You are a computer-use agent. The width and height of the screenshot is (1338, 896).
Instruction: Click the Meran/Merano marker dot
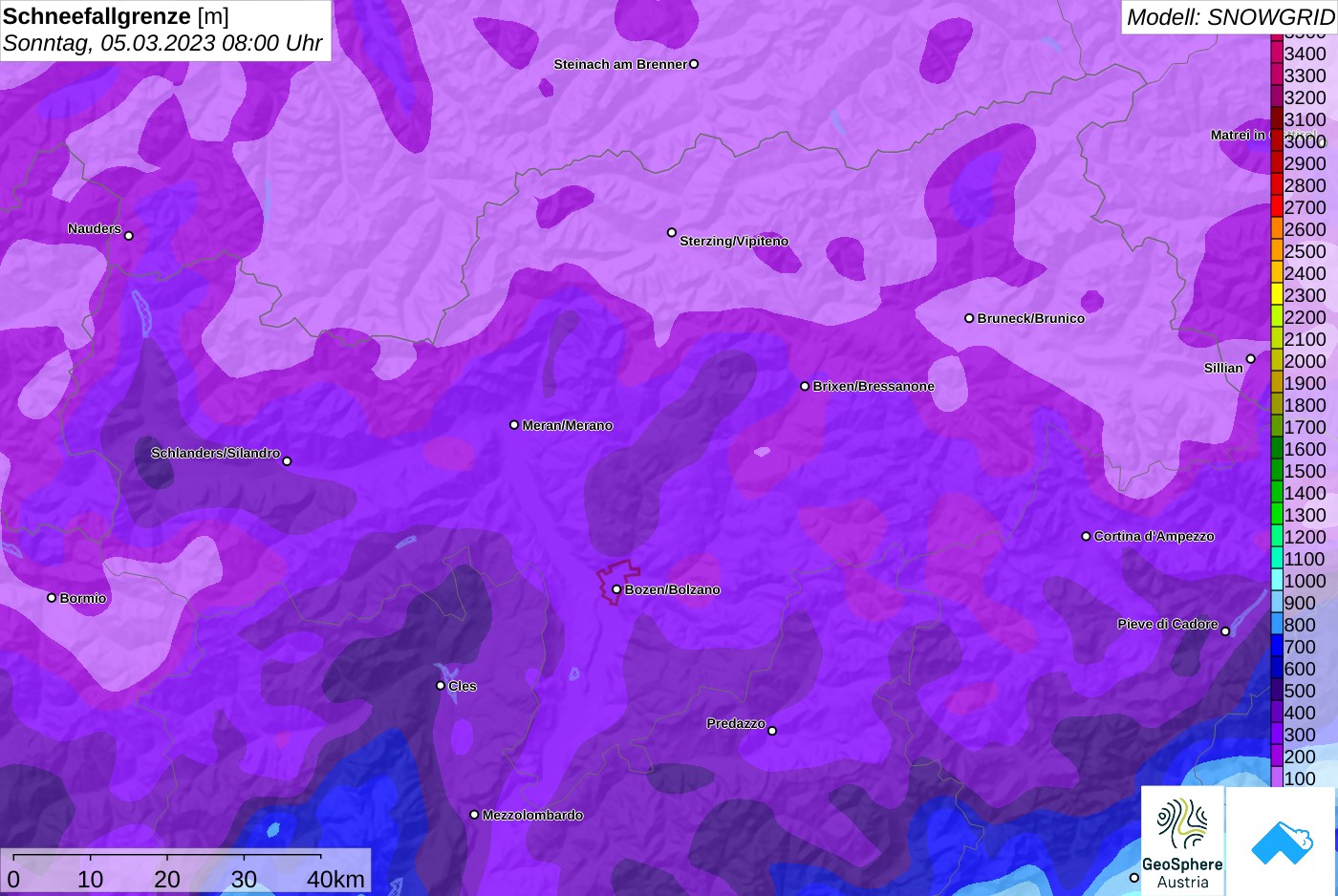click(514, 425)
